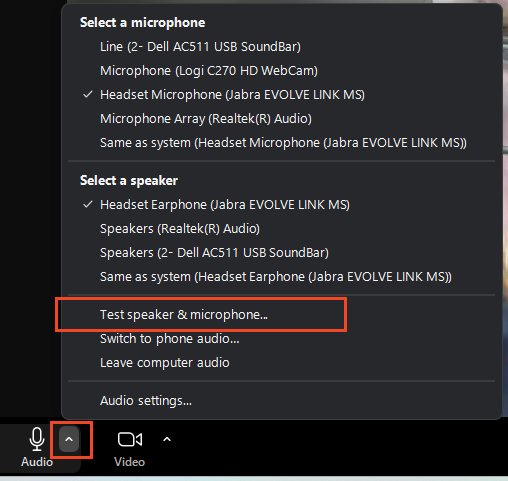
Task: Choose Switch to phone audio
Action: coord(281,339)
